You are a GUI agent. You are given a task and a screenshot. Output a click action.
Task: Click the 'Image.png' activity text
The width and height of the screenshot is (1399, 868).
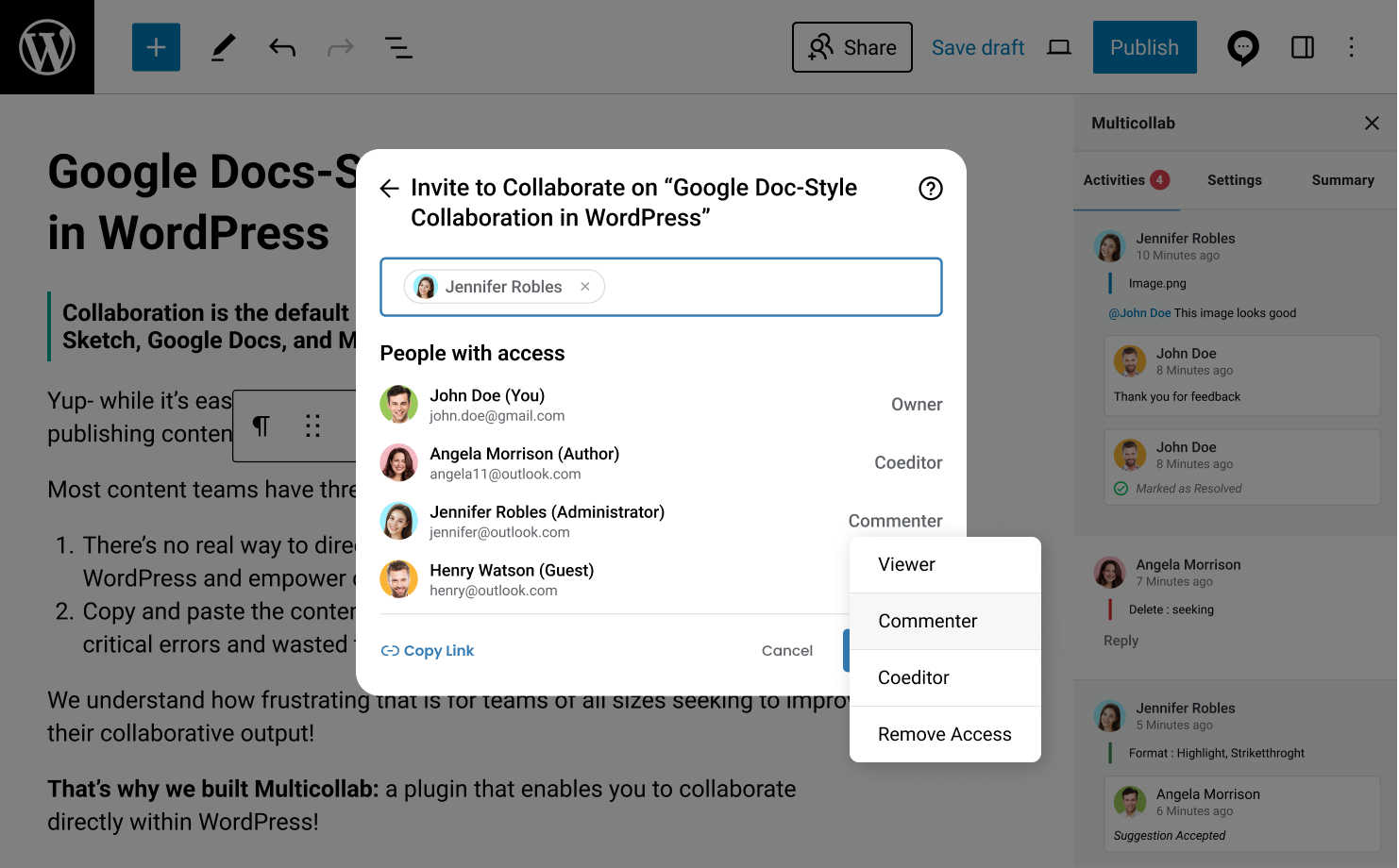click(x=1157, y=283)
